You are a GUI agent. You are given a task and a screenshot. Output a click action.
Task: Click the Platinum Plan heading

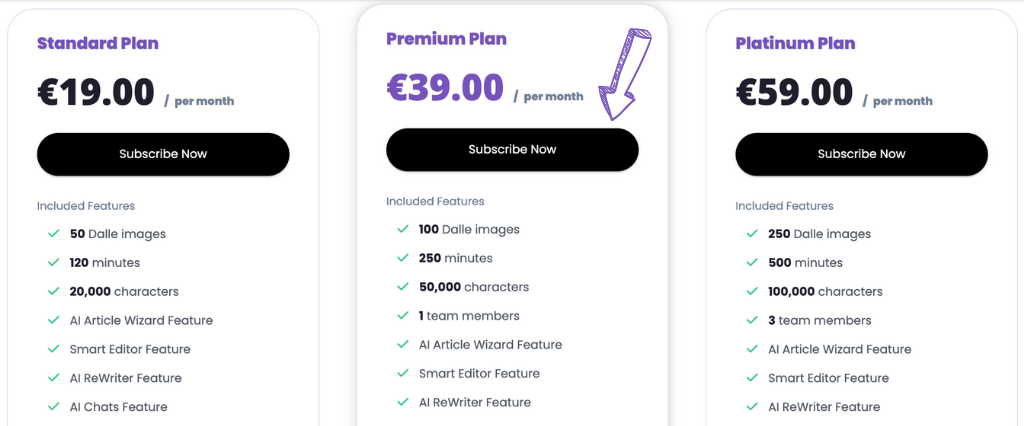pyautogui.click(x=795, y=43)
